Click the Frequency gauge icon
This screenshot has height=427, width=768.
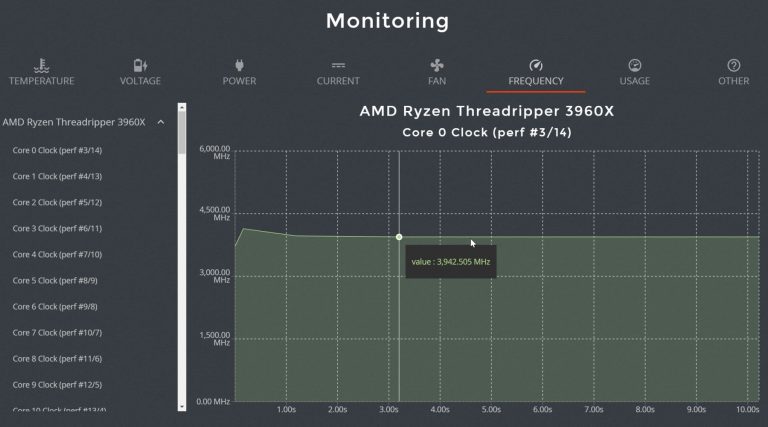tap(535, 65)
